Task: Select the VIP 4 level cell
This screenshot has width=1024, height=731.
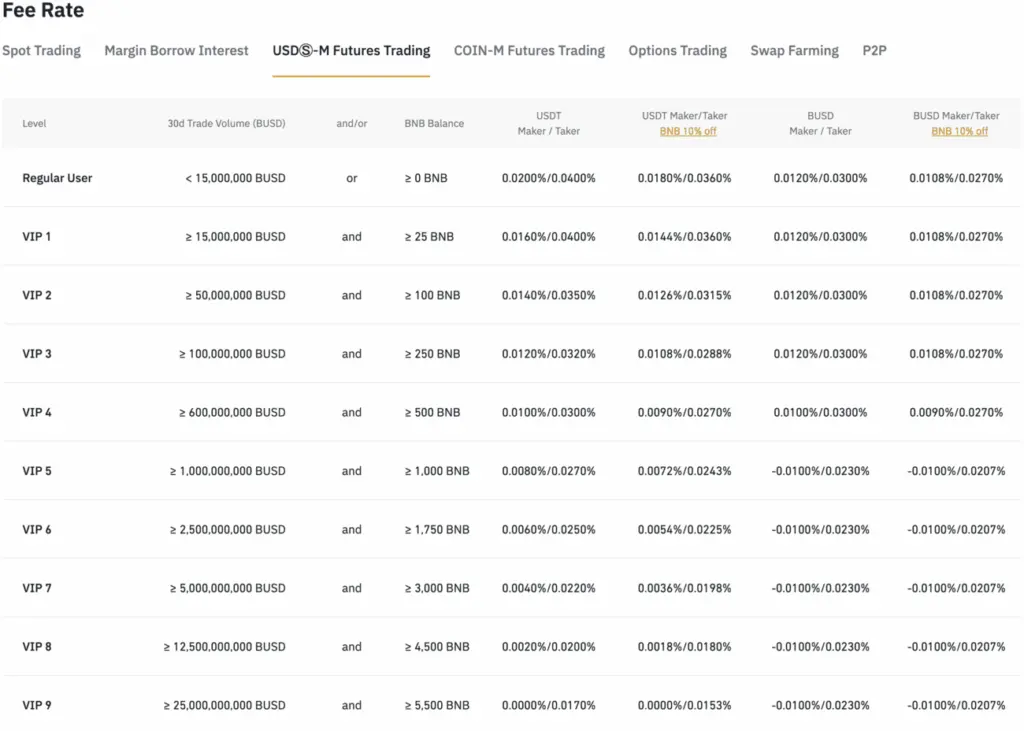Action: click(x=37, y=412)
